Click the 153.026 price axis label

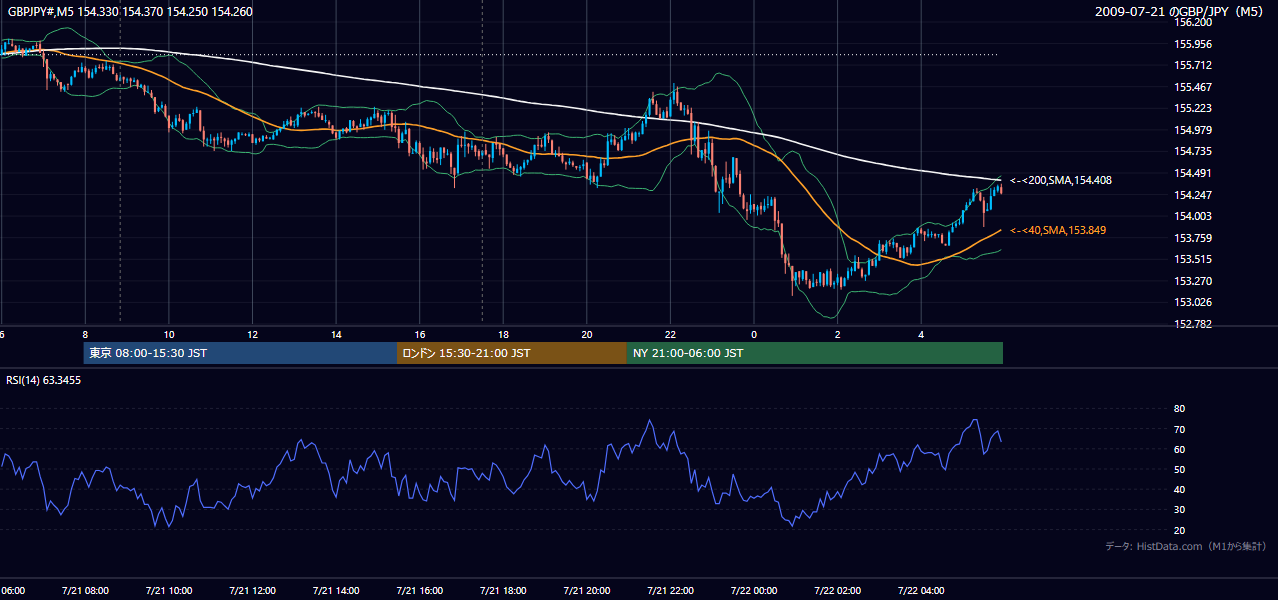pyautogui.click(x=1192, y=302)
